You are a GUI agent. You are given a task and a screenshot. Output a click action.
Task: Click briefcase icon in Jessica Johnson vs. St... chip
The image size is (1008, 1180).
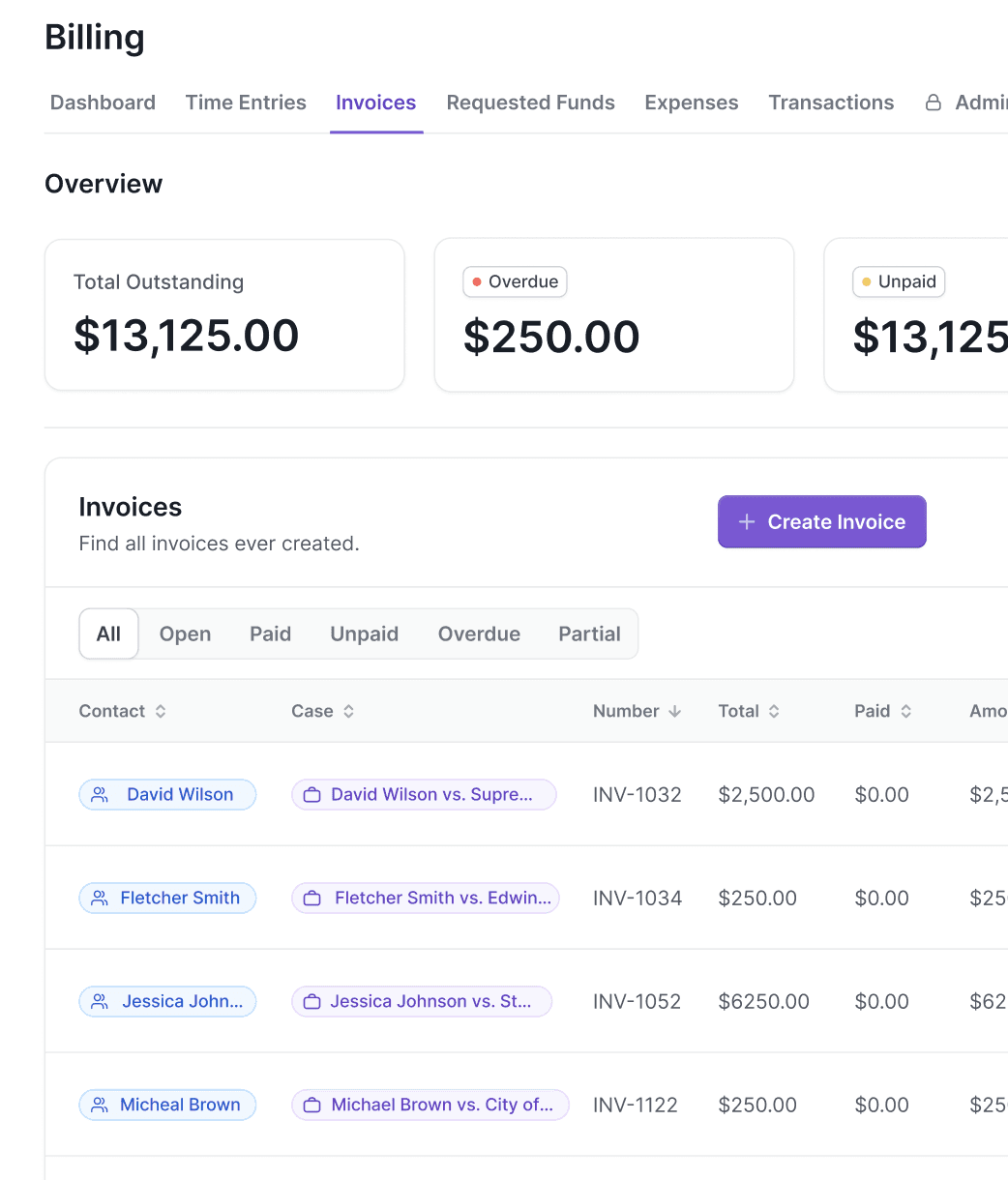(x=312, y=1002)
